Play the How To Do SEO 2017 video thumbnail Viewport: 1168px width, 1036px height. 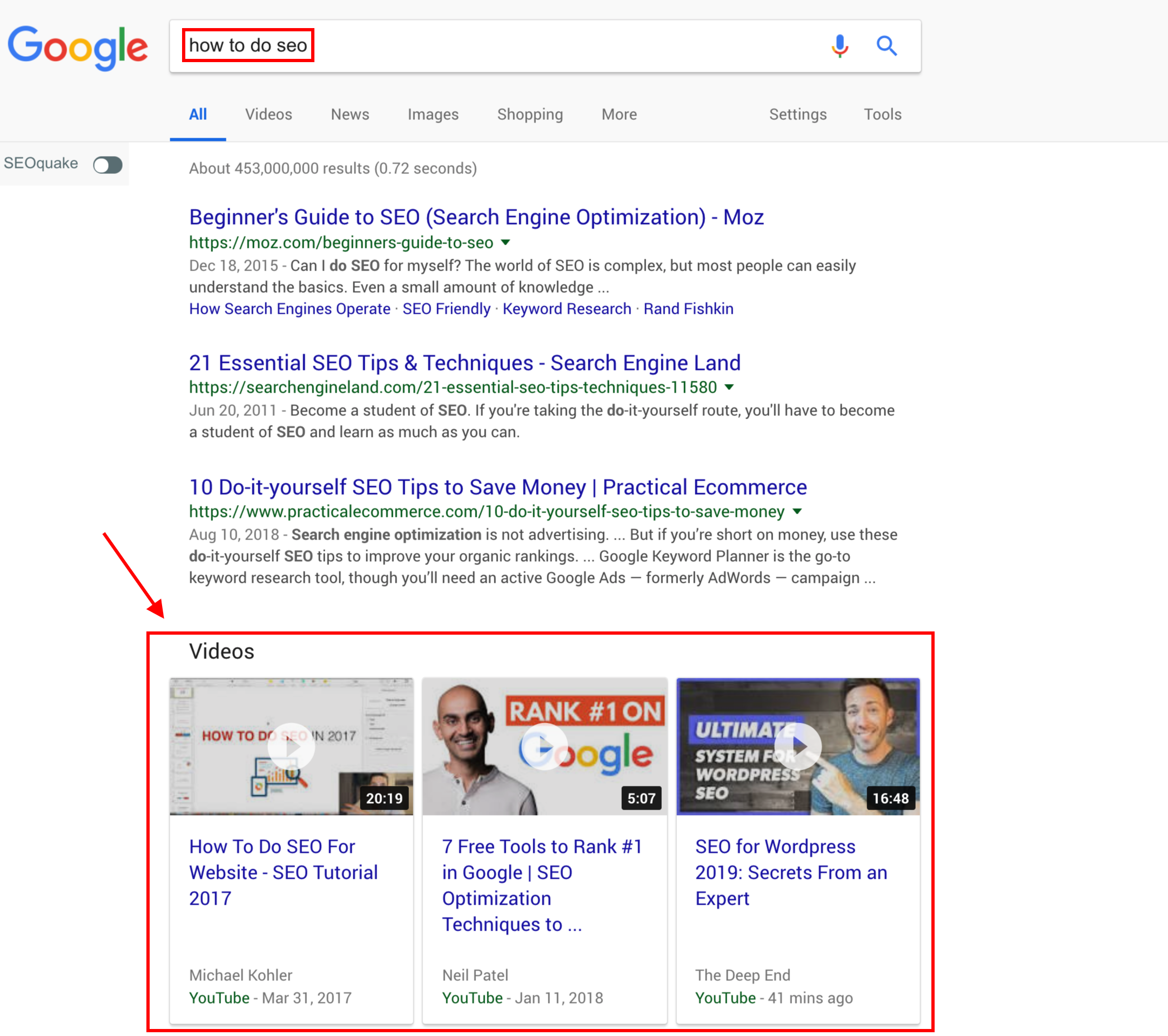click(291, 746)
